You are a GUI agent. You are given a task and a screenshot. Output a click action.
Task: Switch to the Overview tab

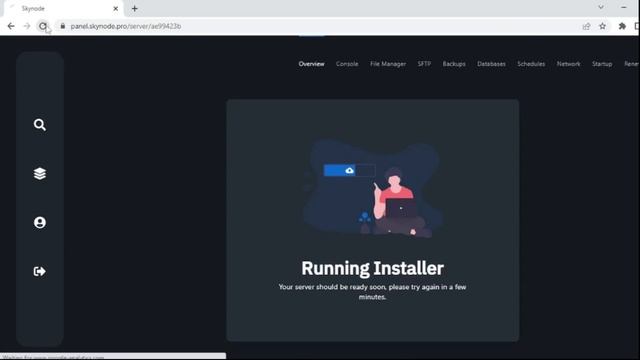coord(311,64)
